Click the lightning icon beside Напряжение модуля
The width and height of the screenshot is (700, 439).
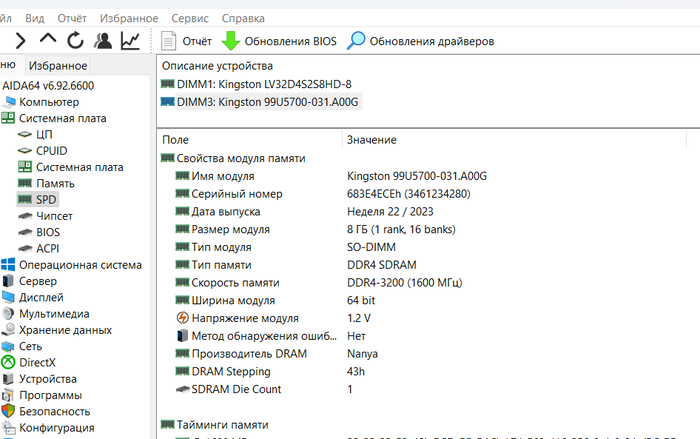click(x=182, y=318)
